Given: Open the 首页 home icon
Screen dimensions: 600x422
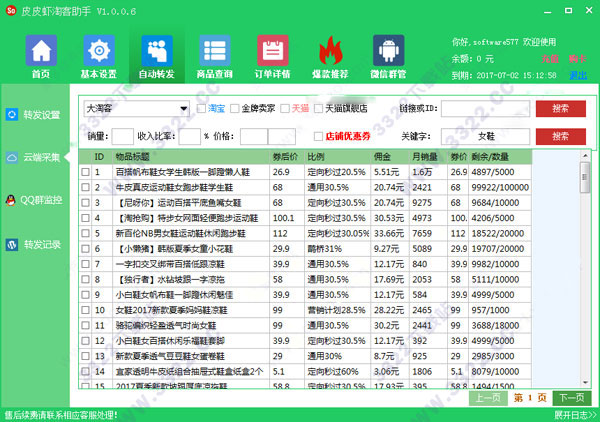Looking at the screenshot, I should click(41, 50).
